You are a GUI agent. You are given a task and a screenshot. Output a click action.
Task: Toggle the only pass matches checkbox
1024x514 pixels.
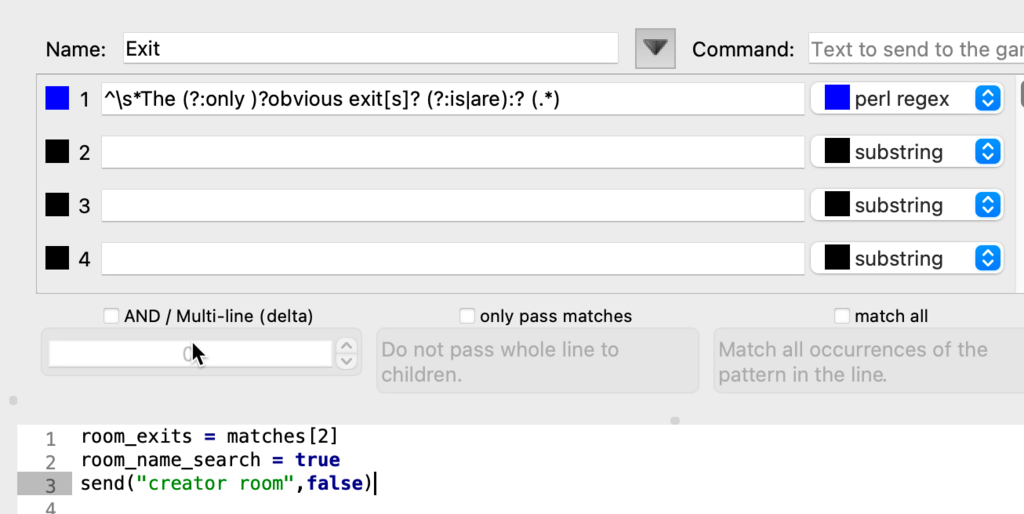tap(467, 316)
